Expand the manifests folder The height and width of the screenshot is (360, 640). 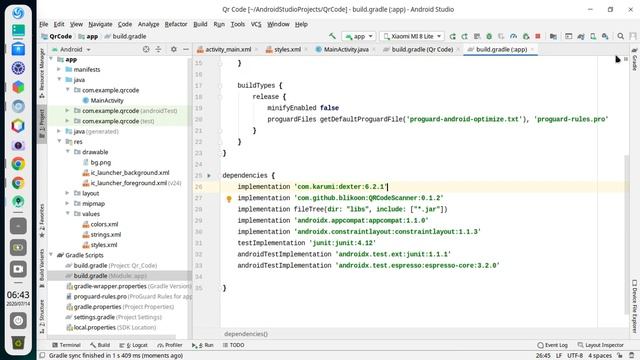[x=60, y=69]
